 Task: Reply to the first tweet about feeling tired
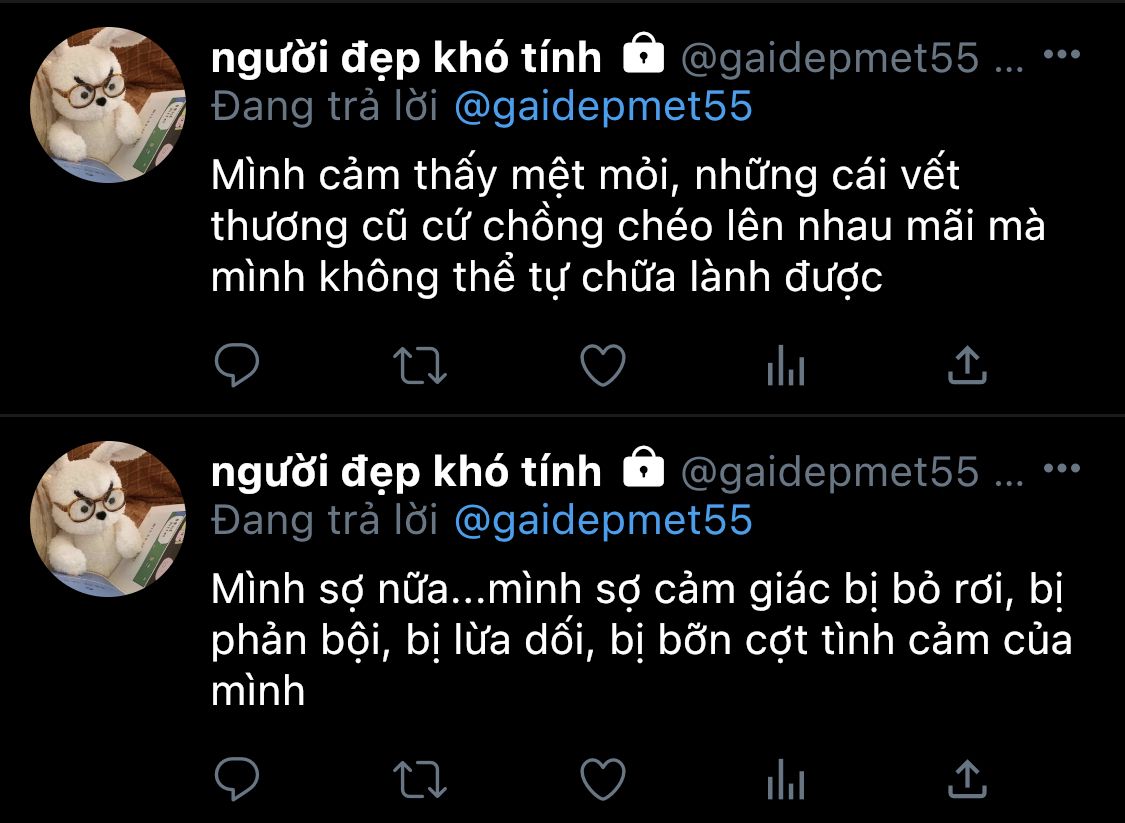(237, 365)
